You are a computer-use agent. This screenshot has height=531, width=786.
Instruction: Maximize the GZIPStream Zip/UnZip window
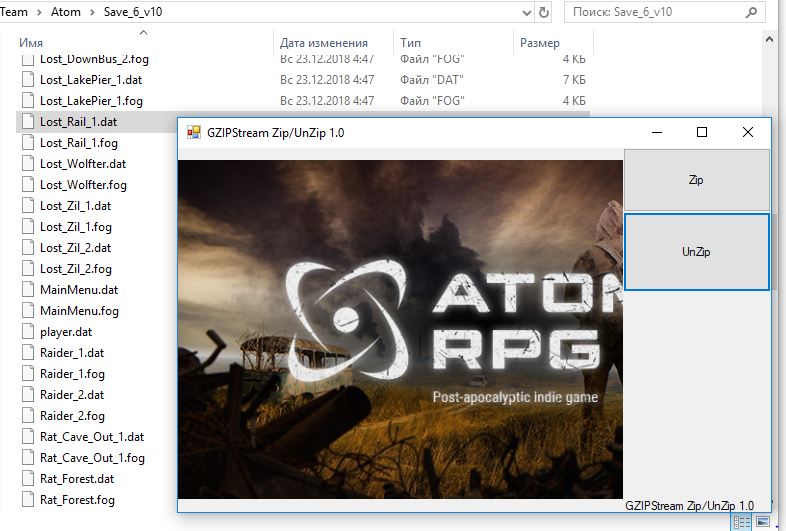[702, 132]
